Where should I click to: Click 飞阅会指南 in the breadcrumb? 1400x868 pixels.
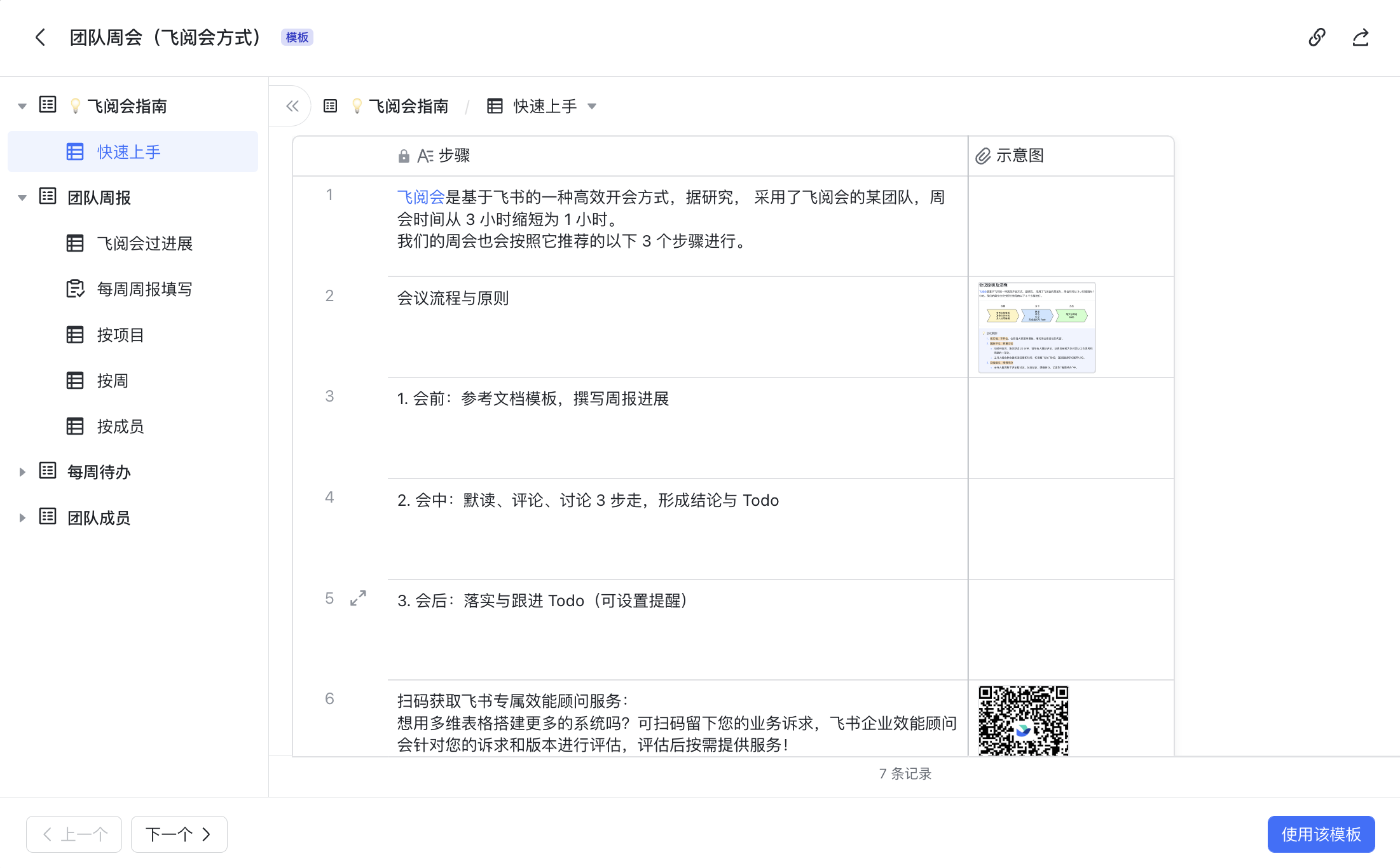tap(409, 106)
